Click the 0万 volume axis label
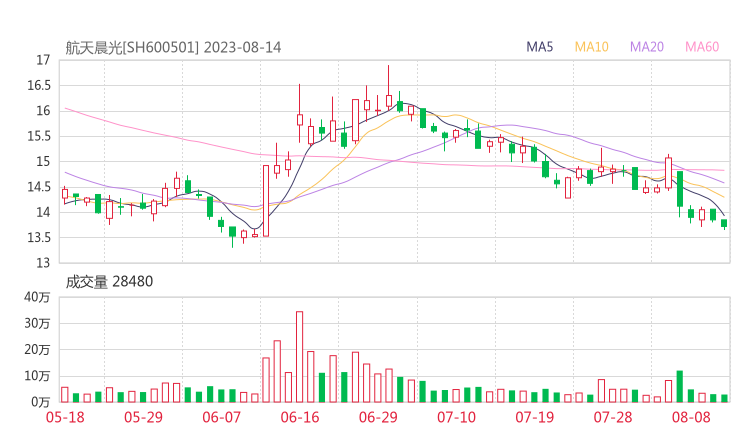Image resolution: width=740 pixels, height=440 pixels. click(40, 402)
